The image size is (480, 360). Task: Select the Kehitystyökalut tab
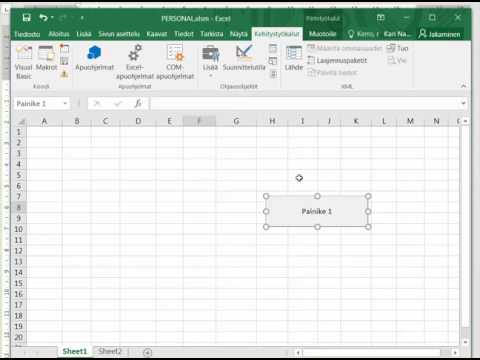(277, 34)
